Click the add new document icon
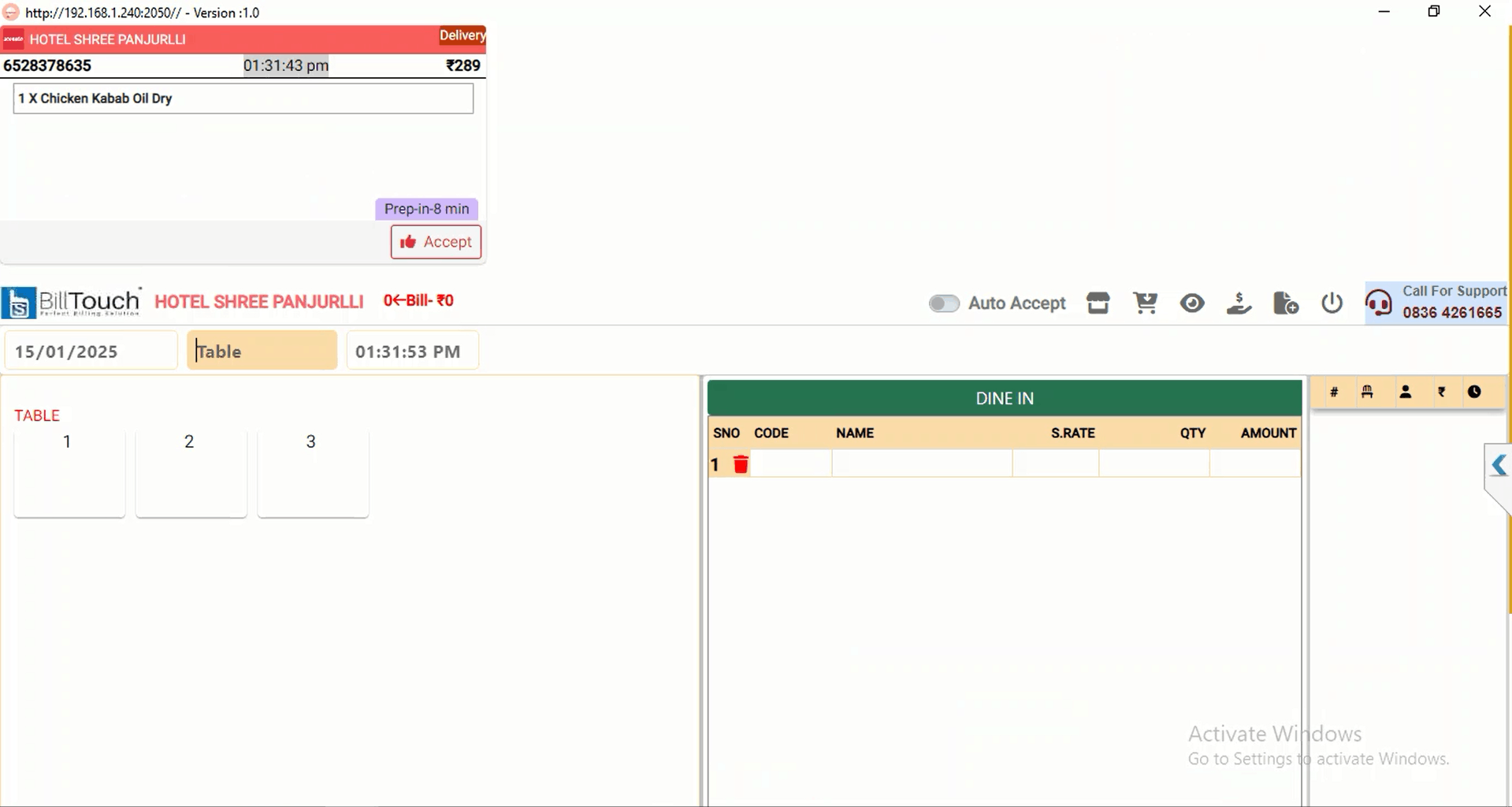 (1285, 303)
